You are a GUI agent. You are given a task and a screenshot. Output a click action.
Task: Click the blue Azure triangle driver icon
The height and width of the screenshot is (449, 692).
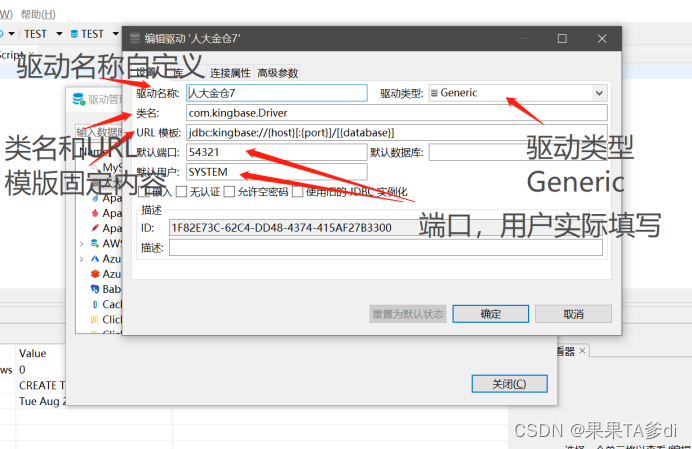click(x=94, y=259)
